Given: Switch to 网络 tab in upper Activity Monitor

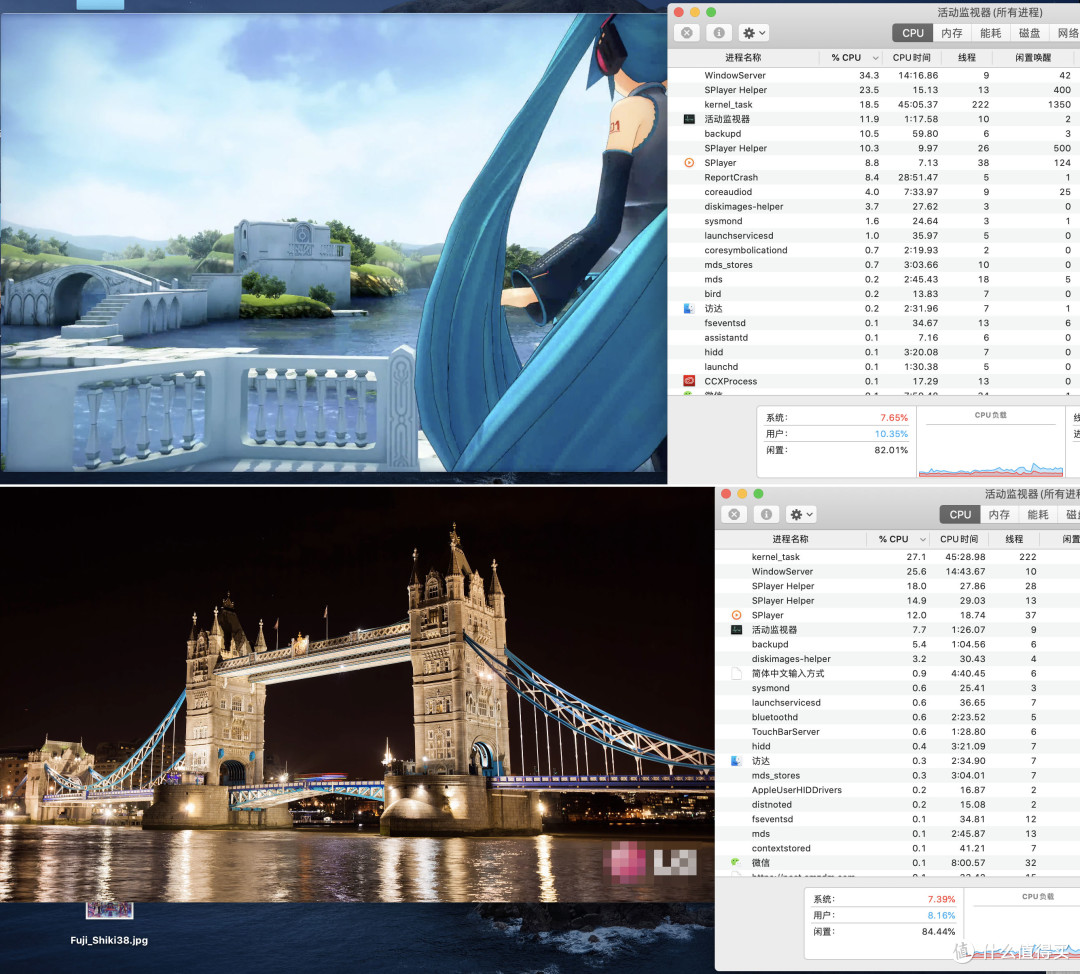Looking at the screenshot, I should point(1065,32).
